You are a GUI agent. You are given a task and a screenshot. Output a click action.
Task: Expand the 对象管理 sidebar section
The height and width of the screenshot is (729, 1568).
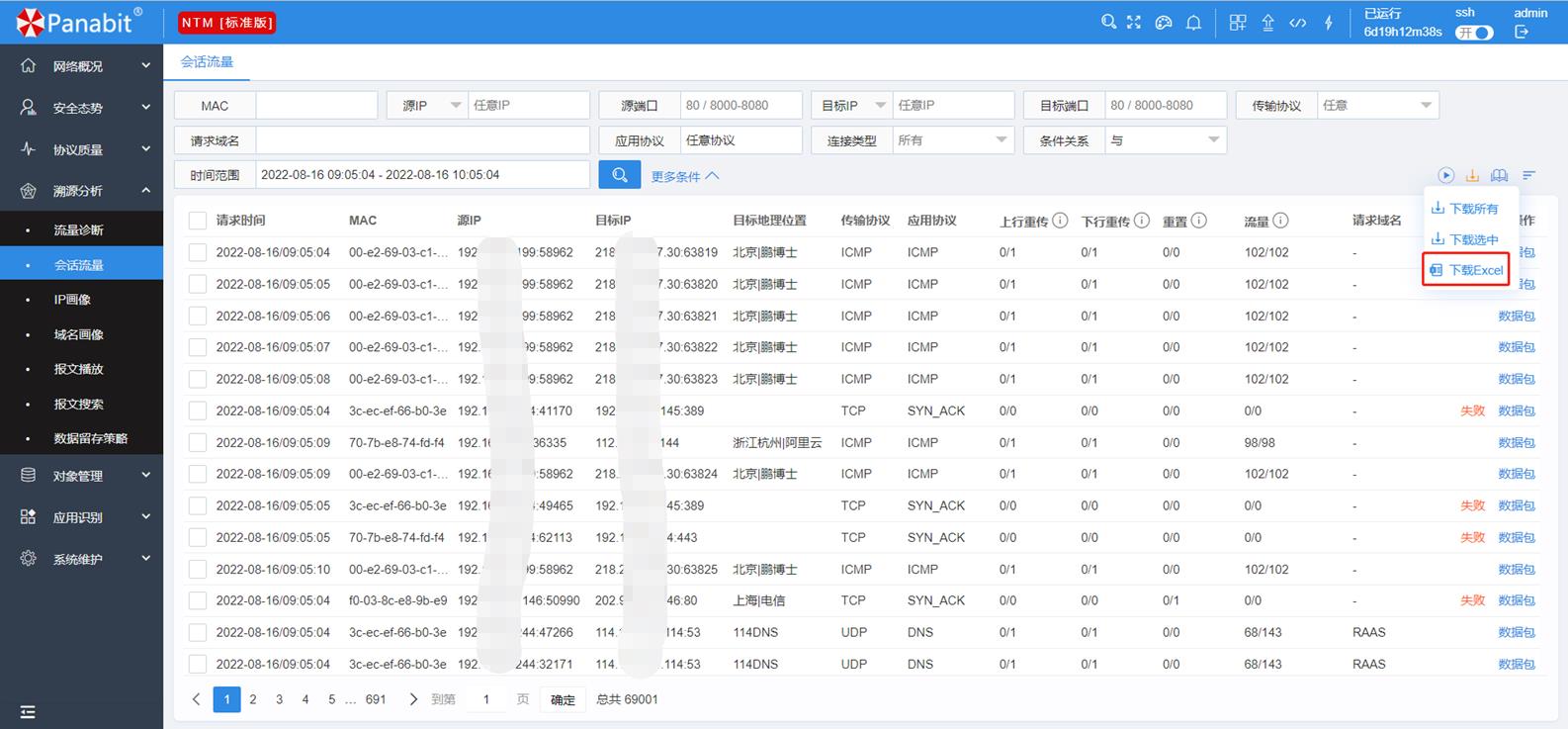point(81,476)
